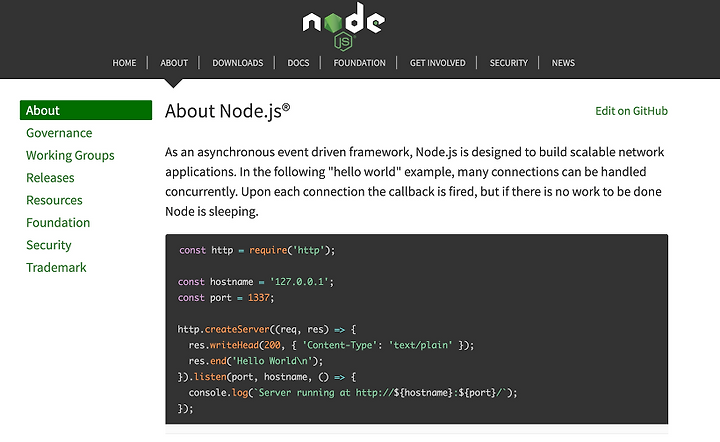The height and width of the screenshot is (442, 720).
Task: Open the Trademark sidebar link
Action: point(56,268)
